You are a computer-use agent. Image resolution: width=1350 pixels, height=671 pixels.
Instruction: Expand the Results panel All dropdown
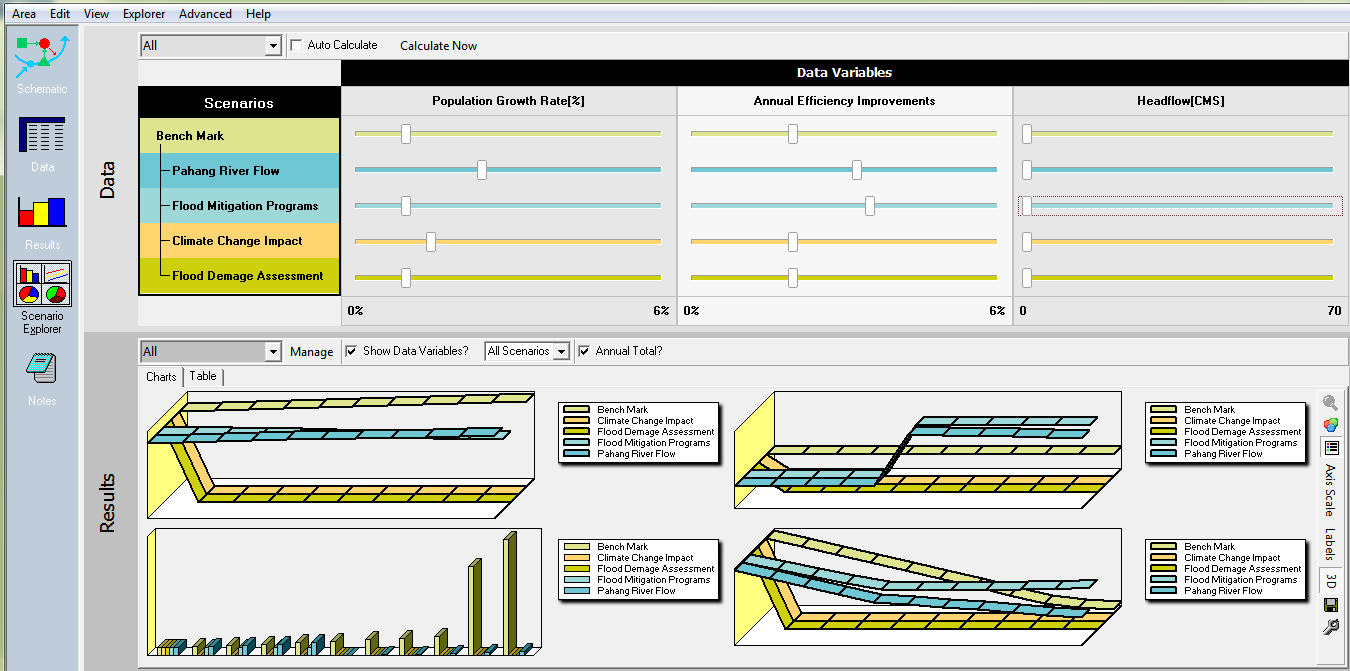(273, 352)
